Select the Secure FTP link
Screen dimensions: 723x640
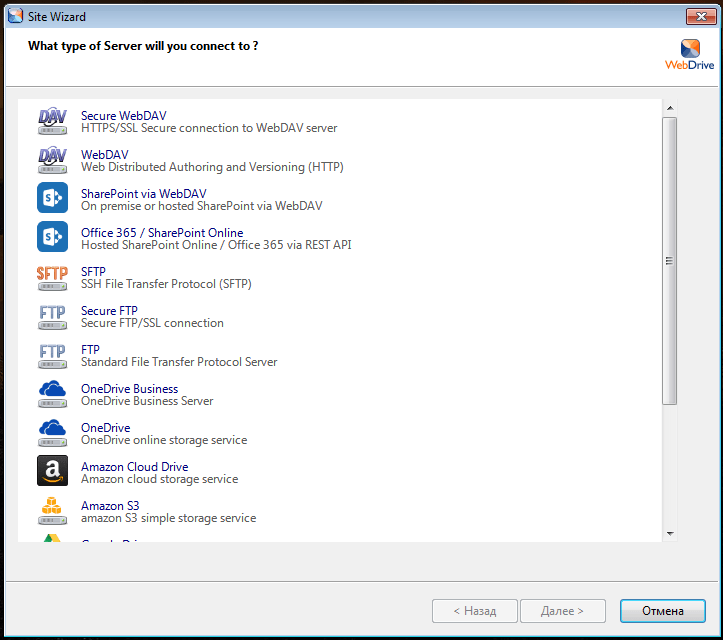pos(109,310)
